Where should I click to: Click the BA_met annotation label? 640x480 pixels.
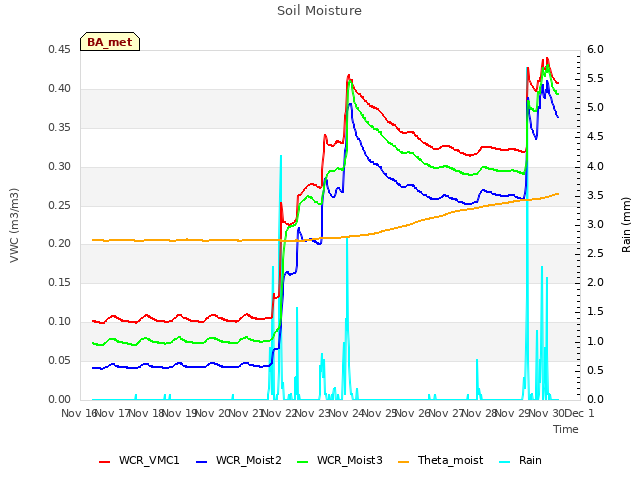110,42
